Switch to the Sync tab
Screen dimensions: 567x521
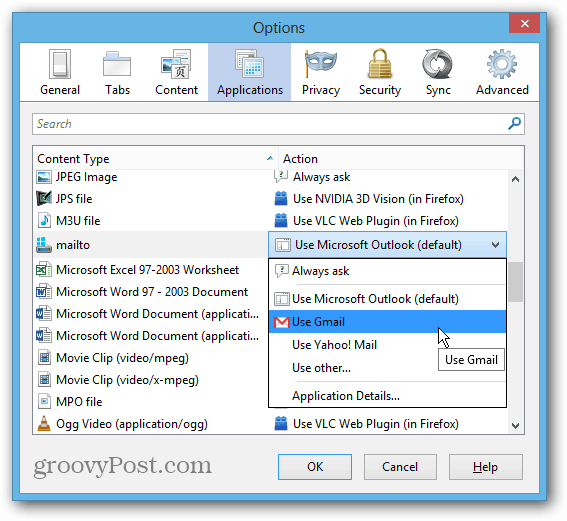(438, 72)
